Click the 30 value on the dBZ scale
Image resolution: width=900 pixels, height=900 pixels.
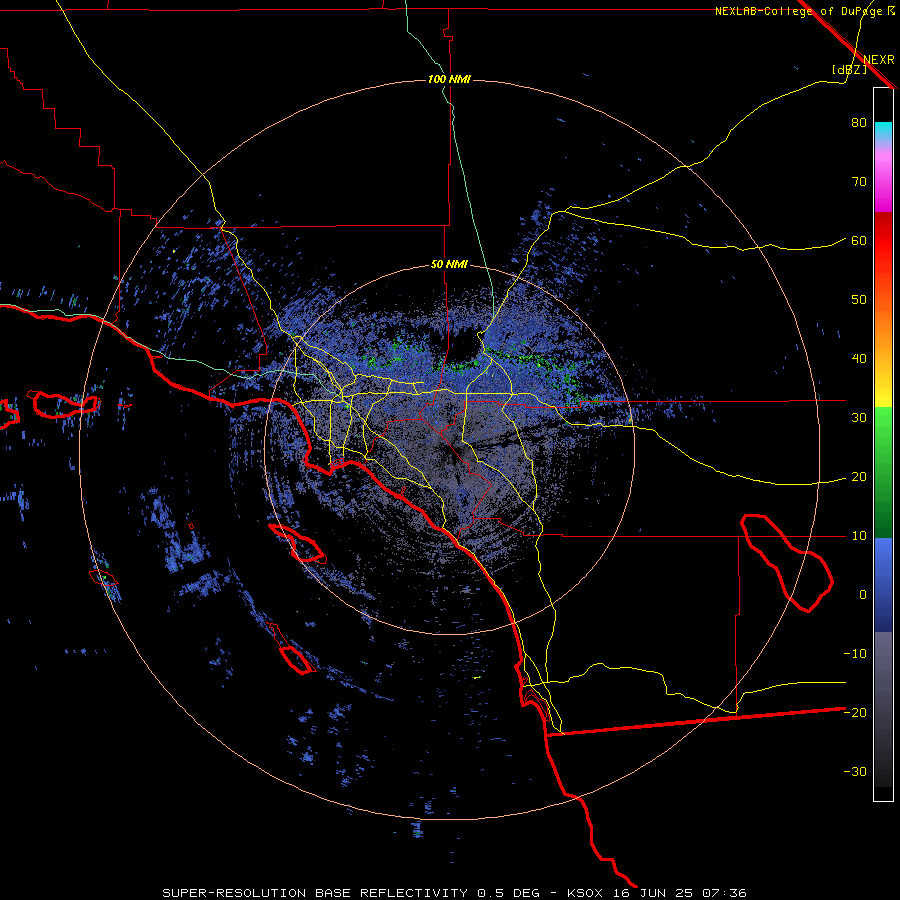tap(859, 418)
